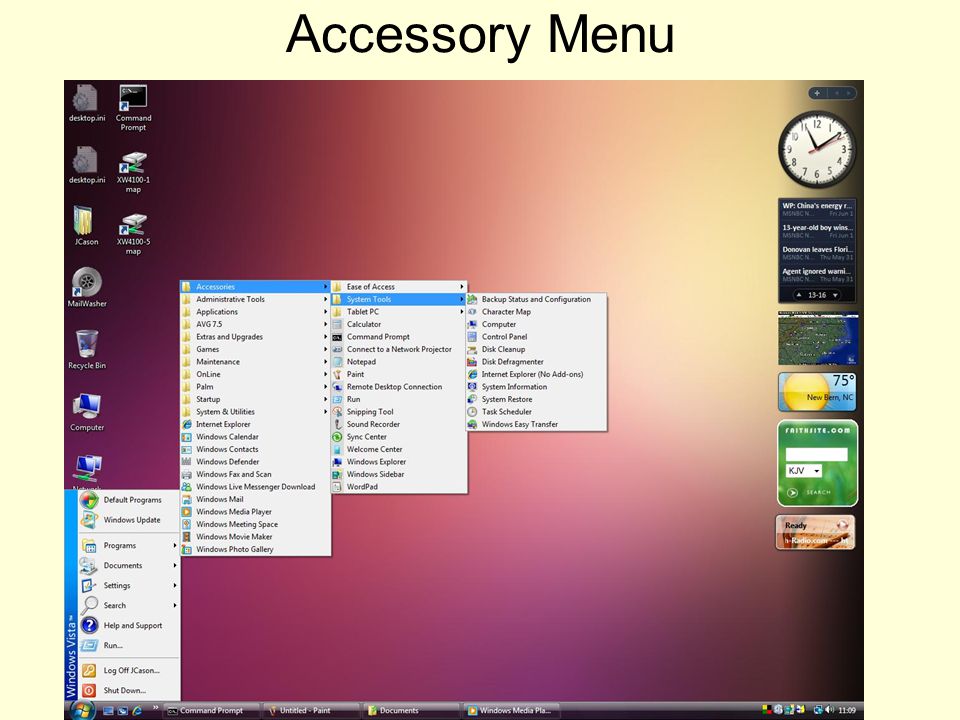Viewport: 960px width, 720px height.
Task: Switch to Untitled - Paint taskbar button
Action: coord(310,711)
